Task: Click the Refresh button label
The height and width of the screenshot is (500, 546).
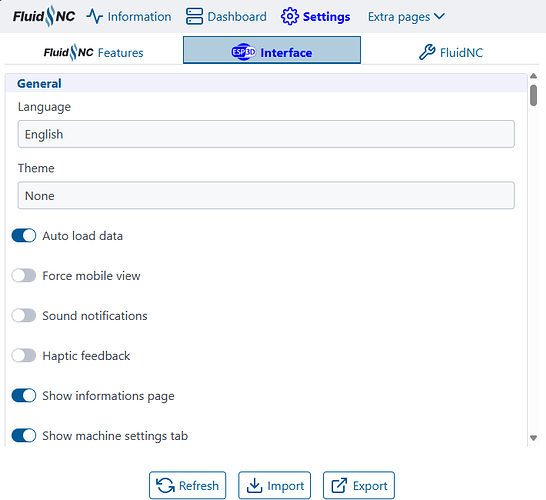Action: coord(199,485)
